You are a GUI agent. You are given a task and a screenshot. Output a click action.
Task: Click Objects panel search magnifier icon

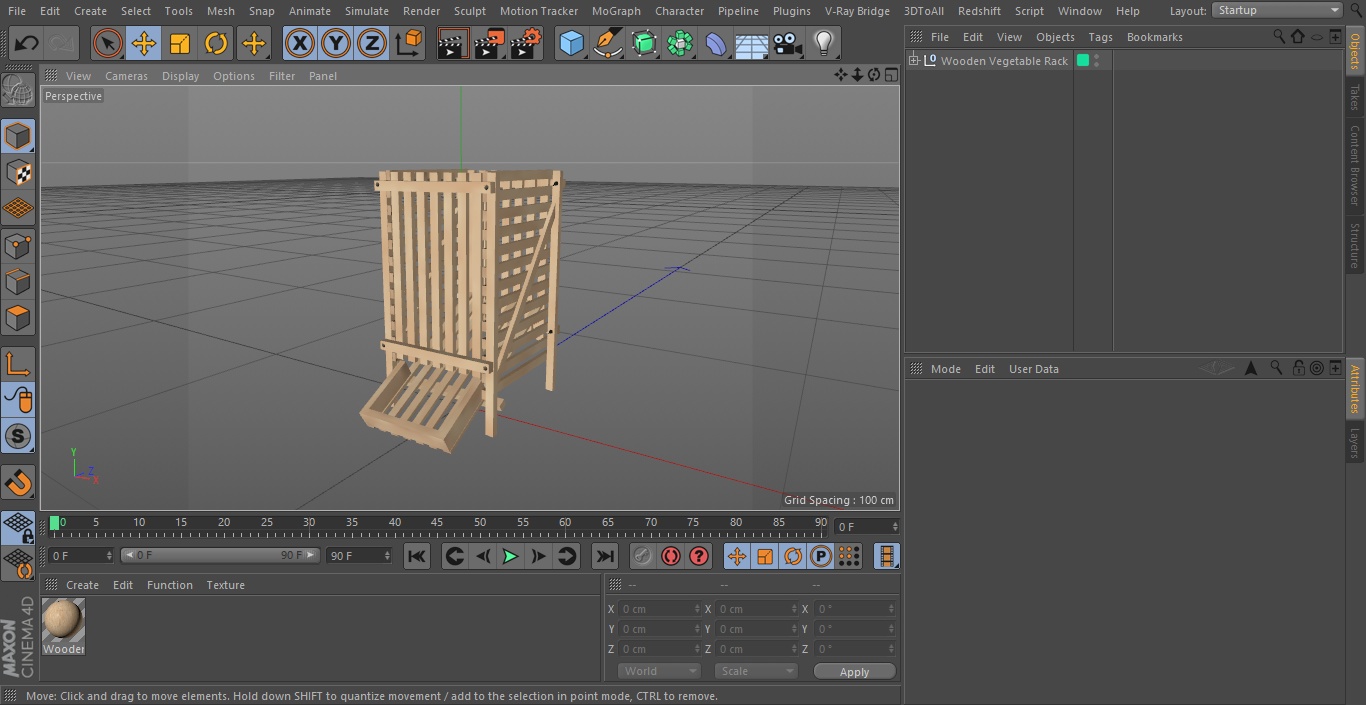pyautogui.click(x=1279, y=37)
